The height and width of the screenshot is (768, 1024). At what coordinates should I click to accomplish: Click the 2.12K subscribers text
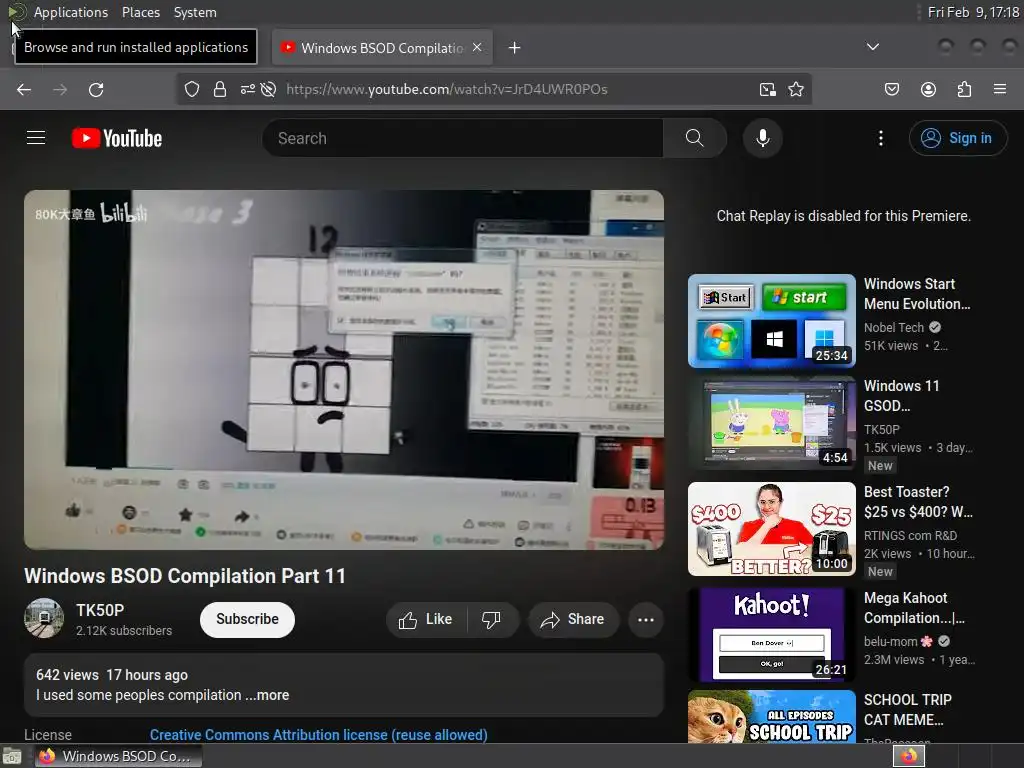(123, 631)
